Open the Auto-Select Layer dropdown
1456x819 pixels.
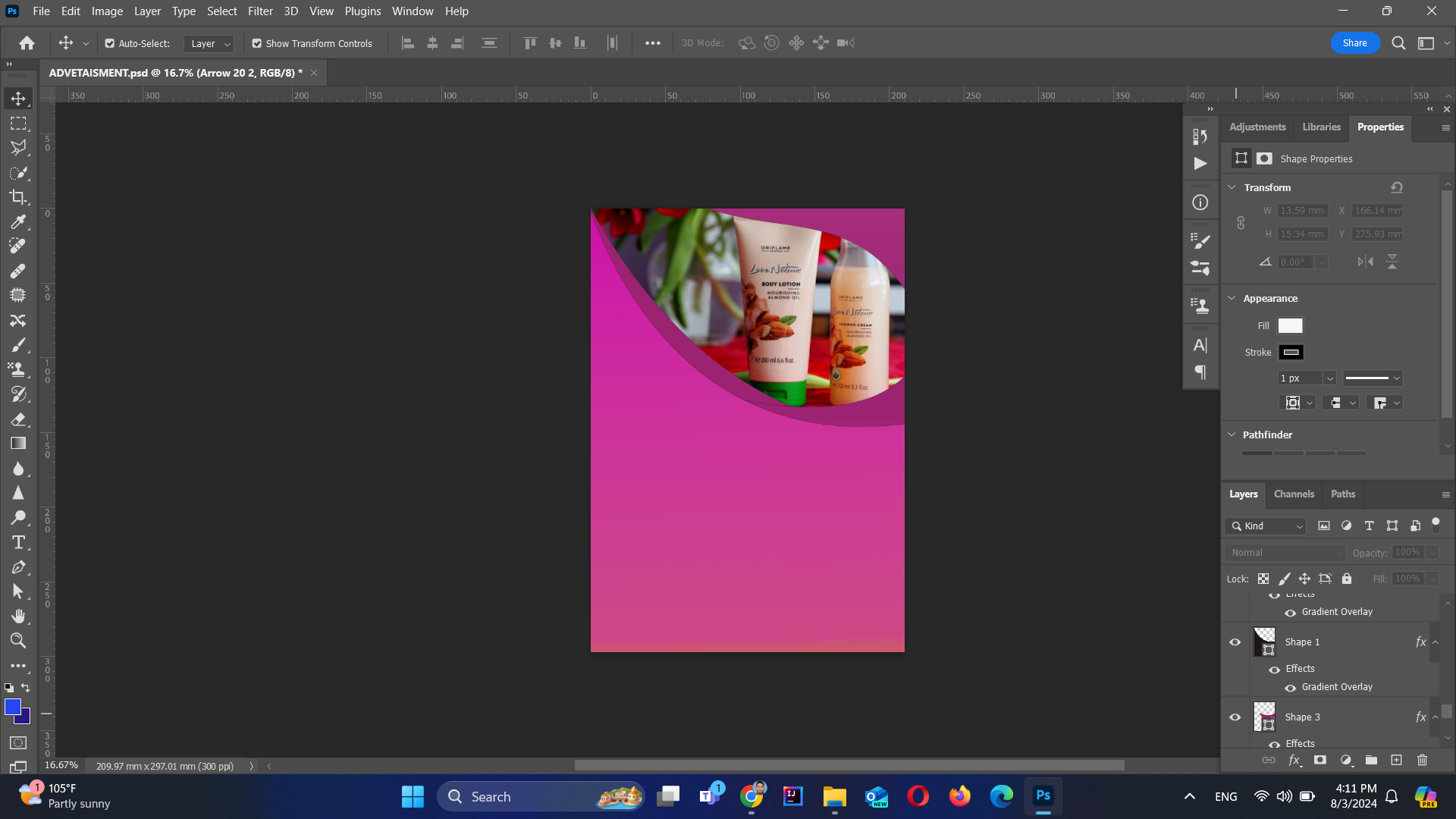tap(209, 44)
